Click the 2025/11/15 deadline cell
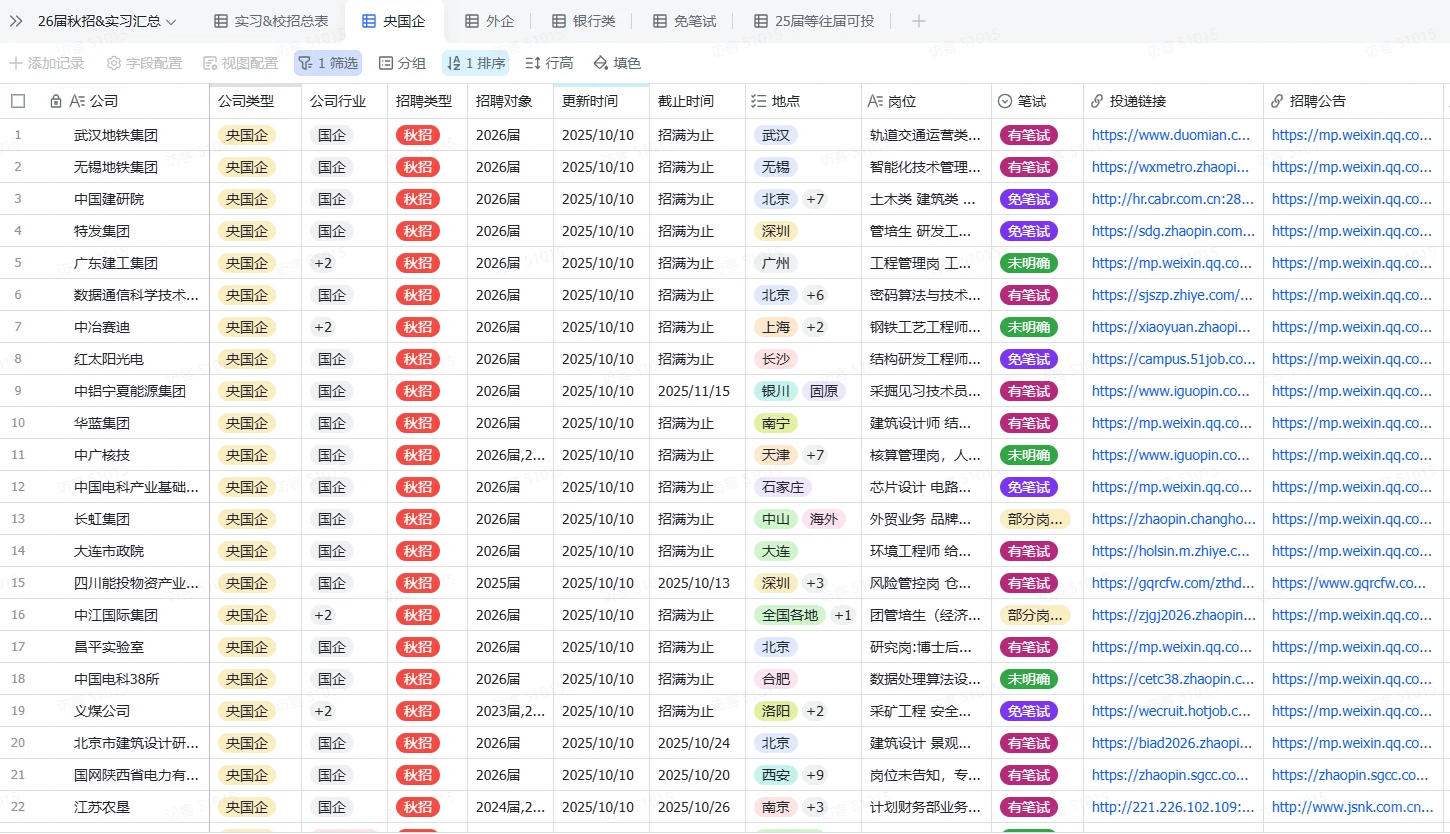 pos(697,391)
